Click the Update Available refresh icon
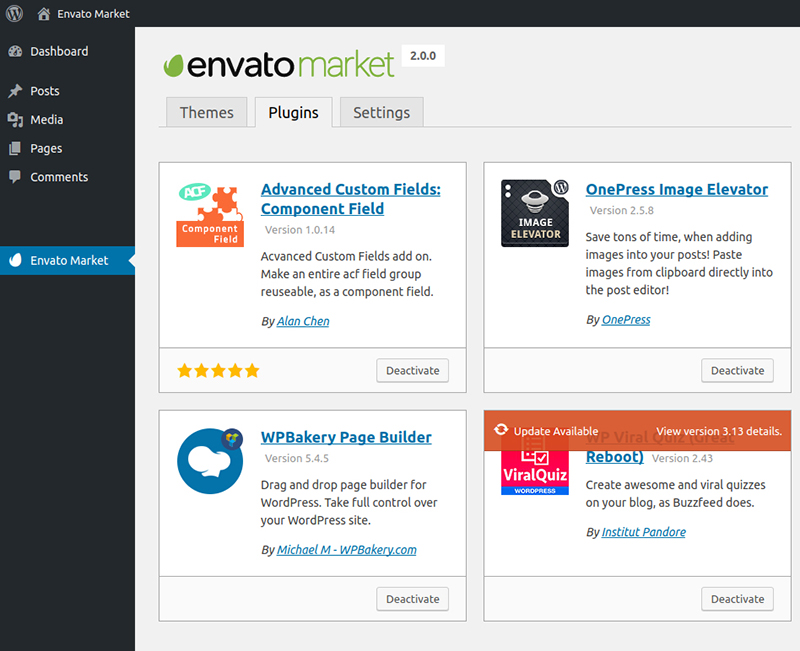800x651 pixels. click(x=501, y=430)
